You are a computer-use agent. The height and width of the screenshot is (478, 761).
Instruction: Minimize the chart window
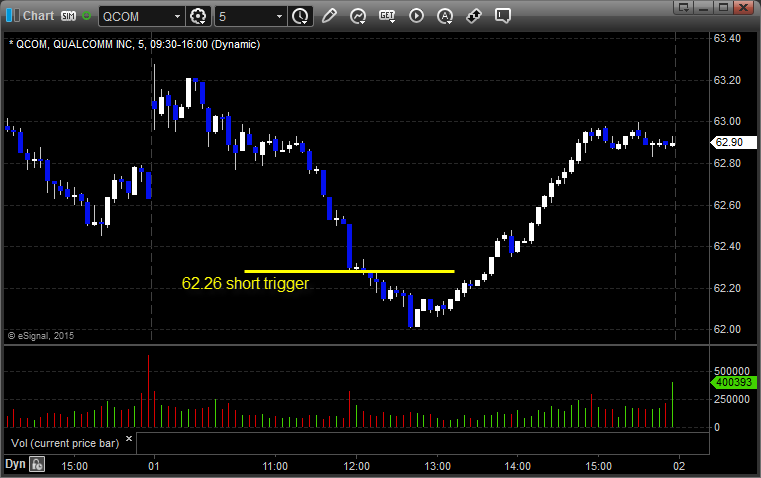click(x=703, y=7)
